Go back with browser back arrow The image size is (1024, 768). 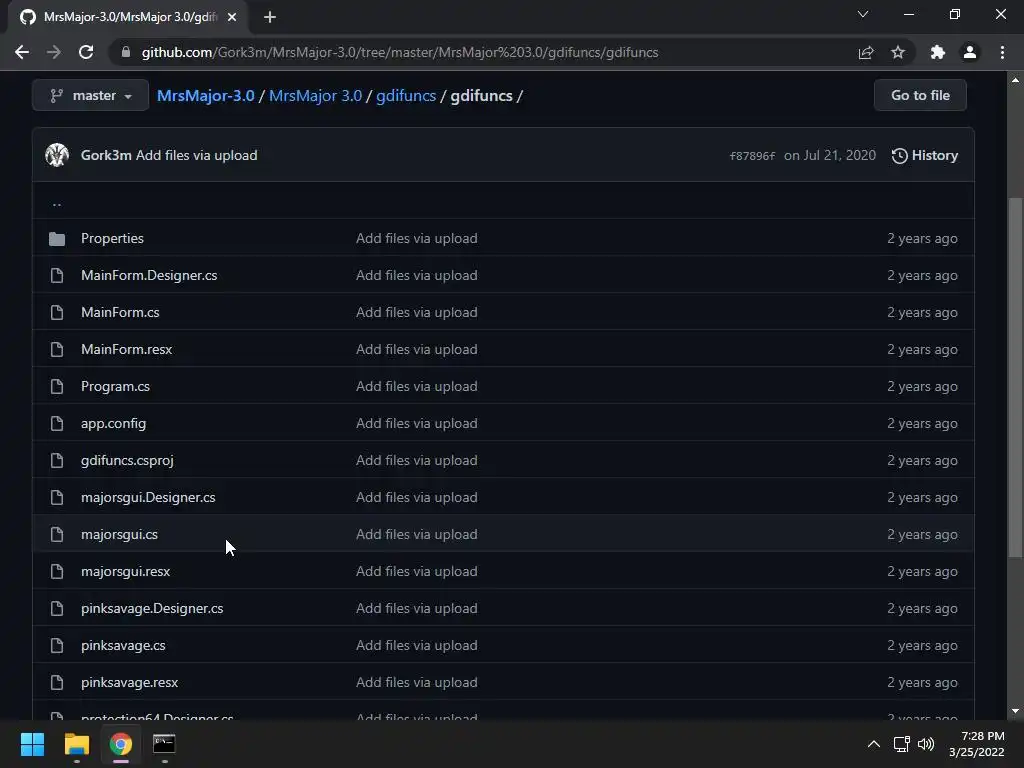[22, 52]
